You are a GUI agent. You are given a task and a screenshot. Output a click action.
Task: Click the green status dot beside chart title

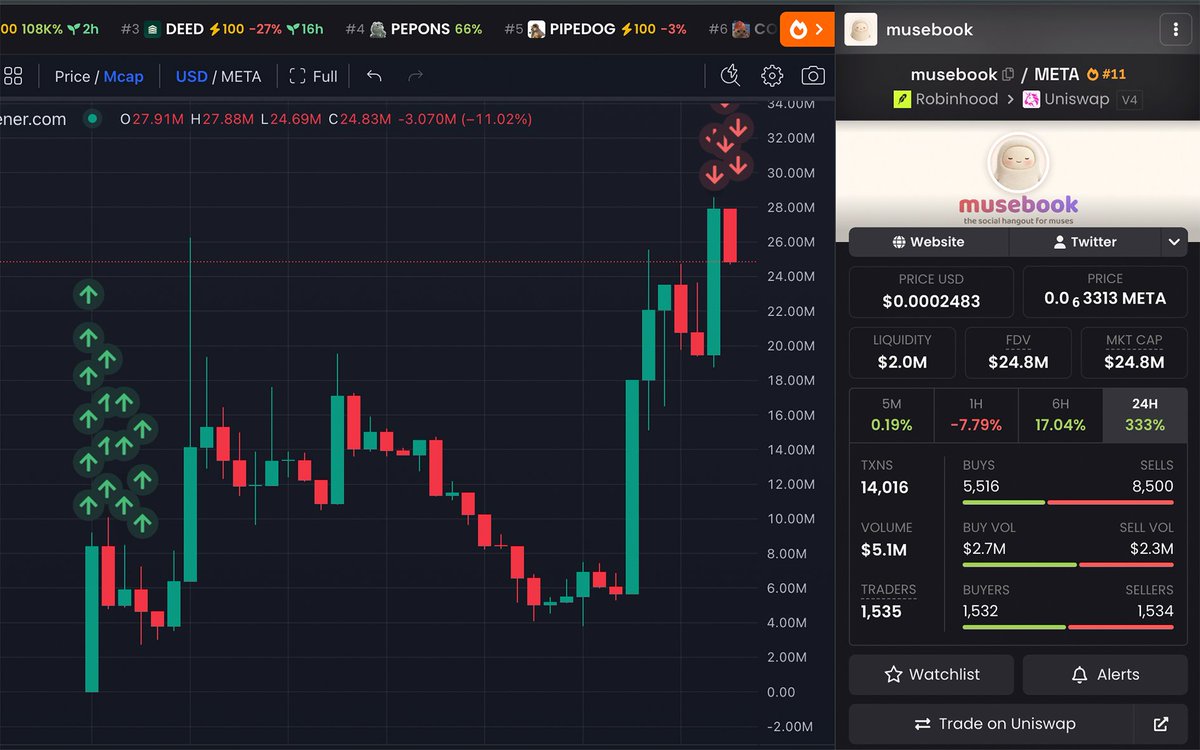coord(93,119)
